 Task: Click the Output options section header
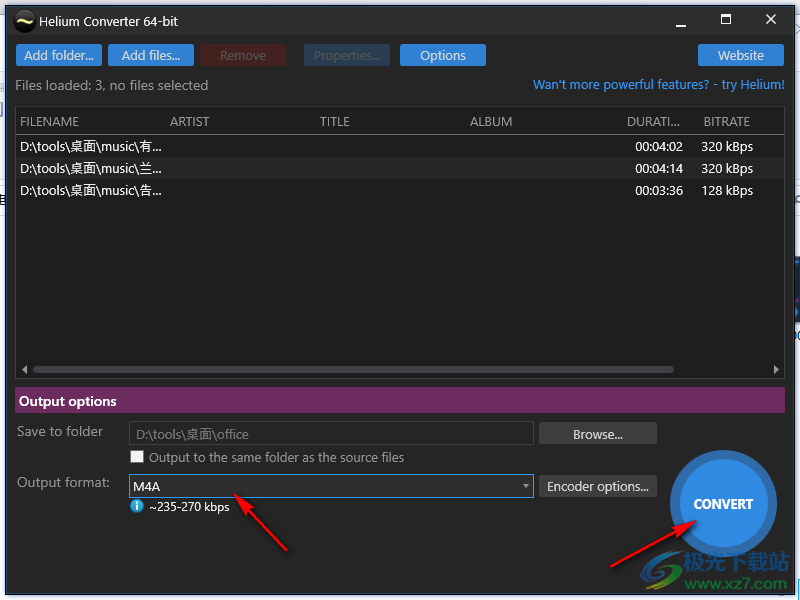pyautogui.click(x=399, y=401)
